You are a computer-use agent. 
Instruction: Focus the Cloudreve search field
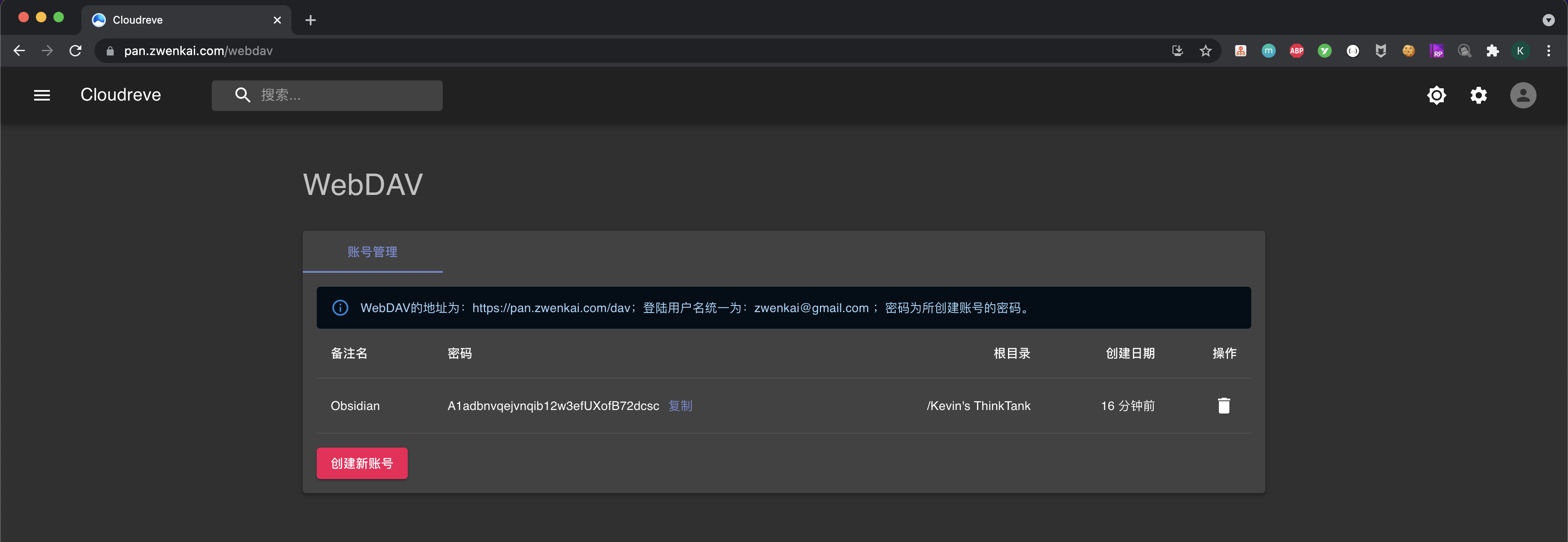click(327, 95)
